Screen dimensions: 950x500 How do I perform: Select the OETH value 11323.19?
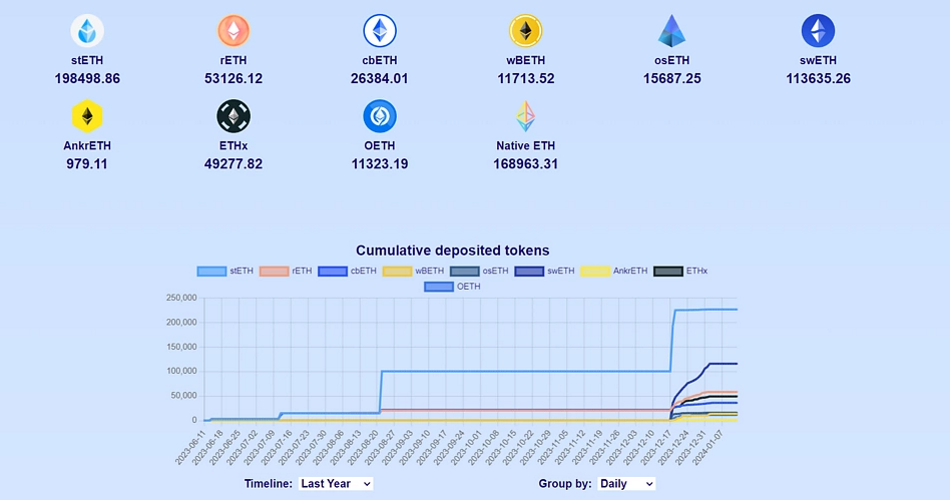[379, 164]
